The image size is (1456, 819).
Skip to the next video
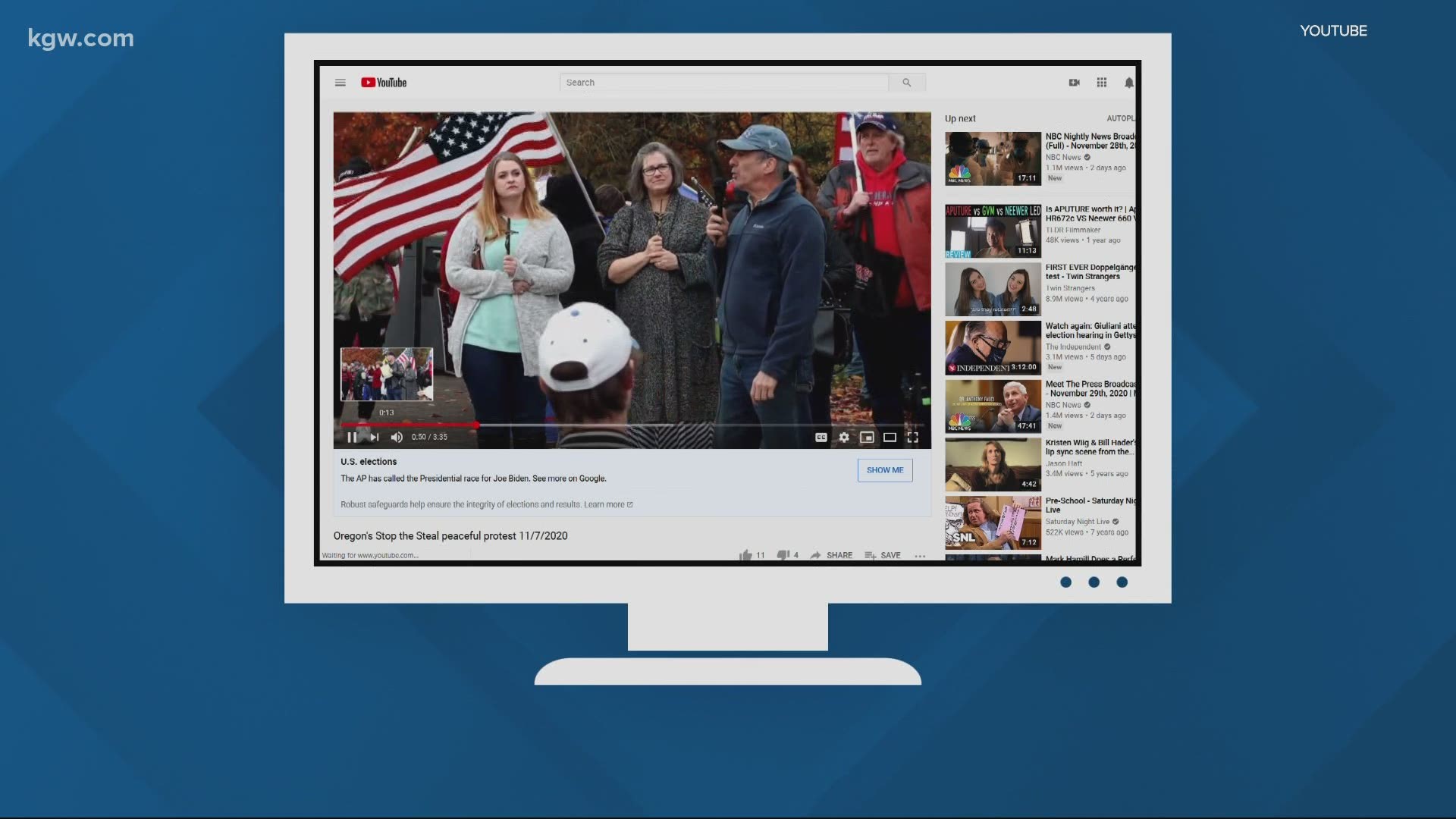click(x=374, y=437)
